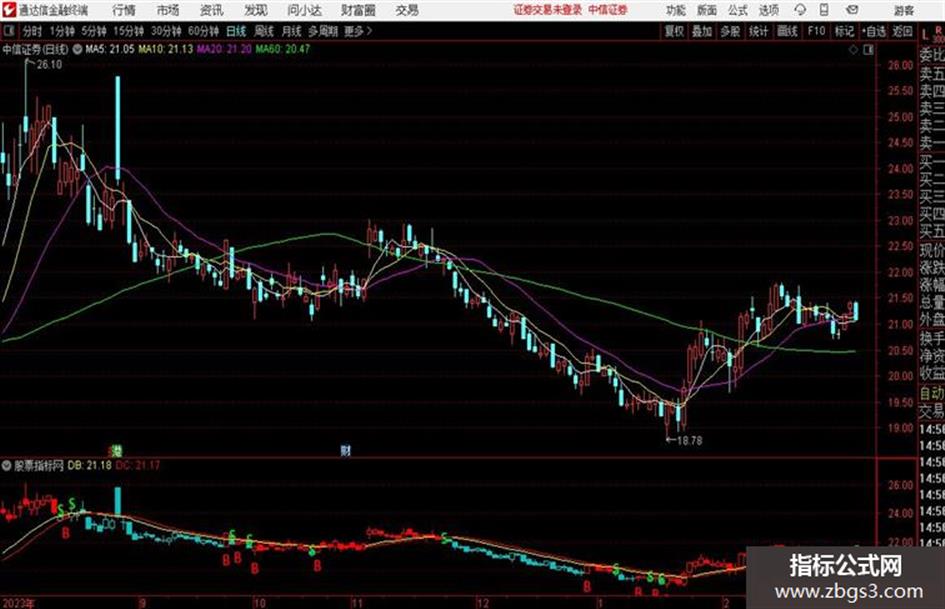The height and width of the screenshot is (609, 945).
Task: Click the R label at the right panel top
Action: 938,30
